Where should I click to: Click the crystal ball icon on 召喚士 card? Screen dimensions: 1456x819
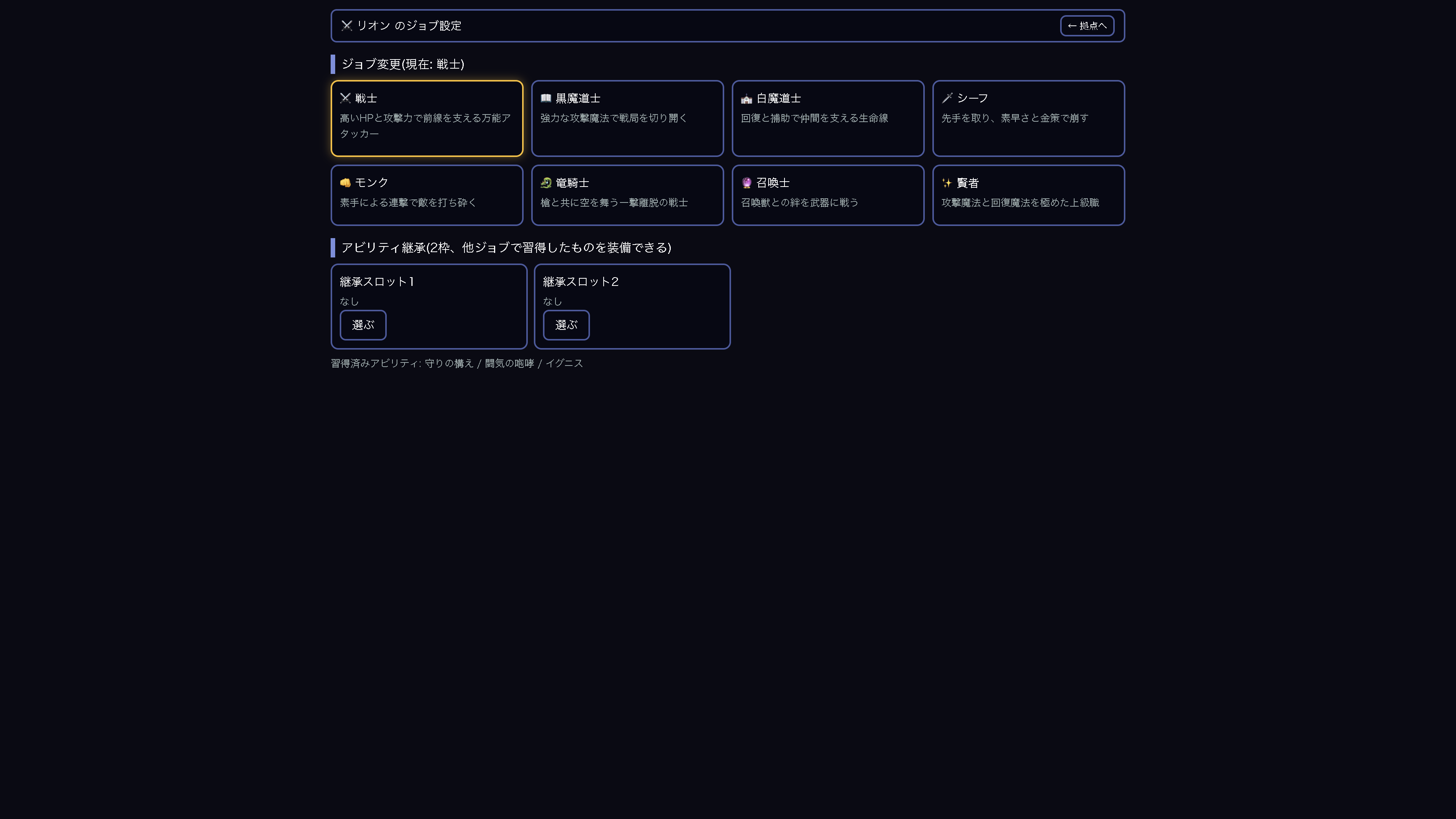coord(747,182)
